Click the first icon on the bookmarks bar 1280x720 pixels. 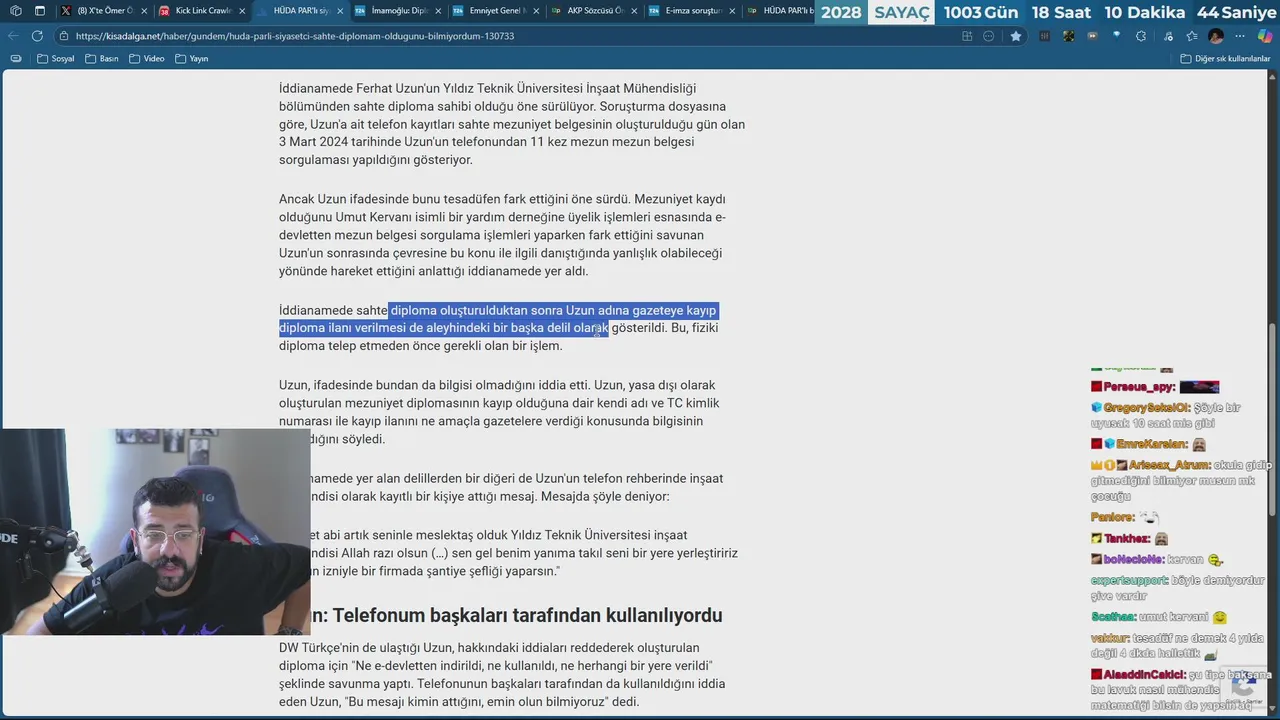pyautogui.click(x=16, y=58)
